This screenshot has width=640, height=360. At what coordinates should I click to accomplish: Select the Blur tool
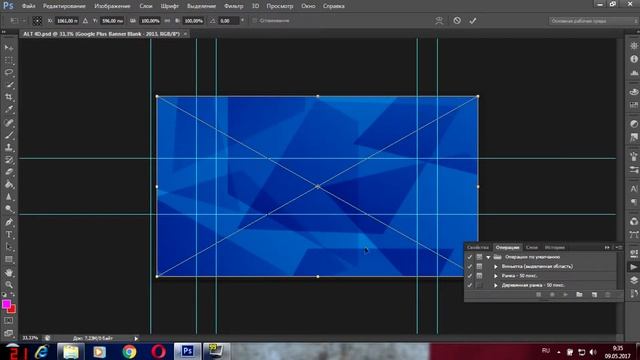9,197
